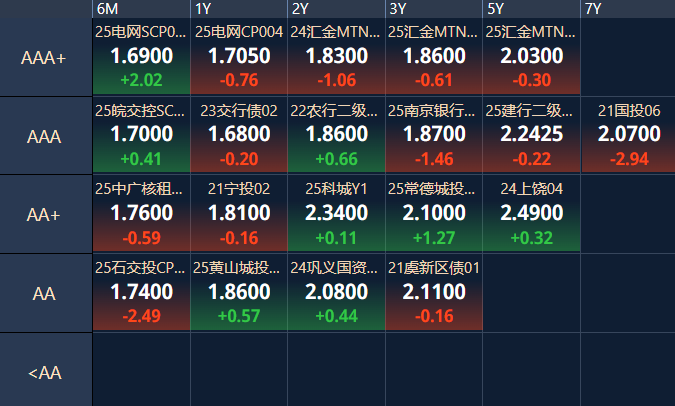This screenshot has width=675, height=406.
Task: Select the AA+ rating row label
Action: click(x=45, y=215)
